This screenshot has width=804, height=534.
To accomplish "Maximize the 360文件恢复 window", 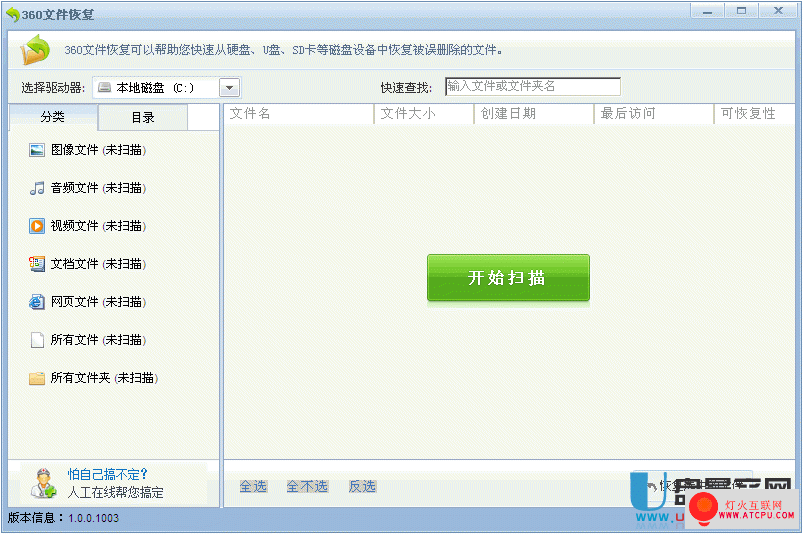I will (741, 11).
